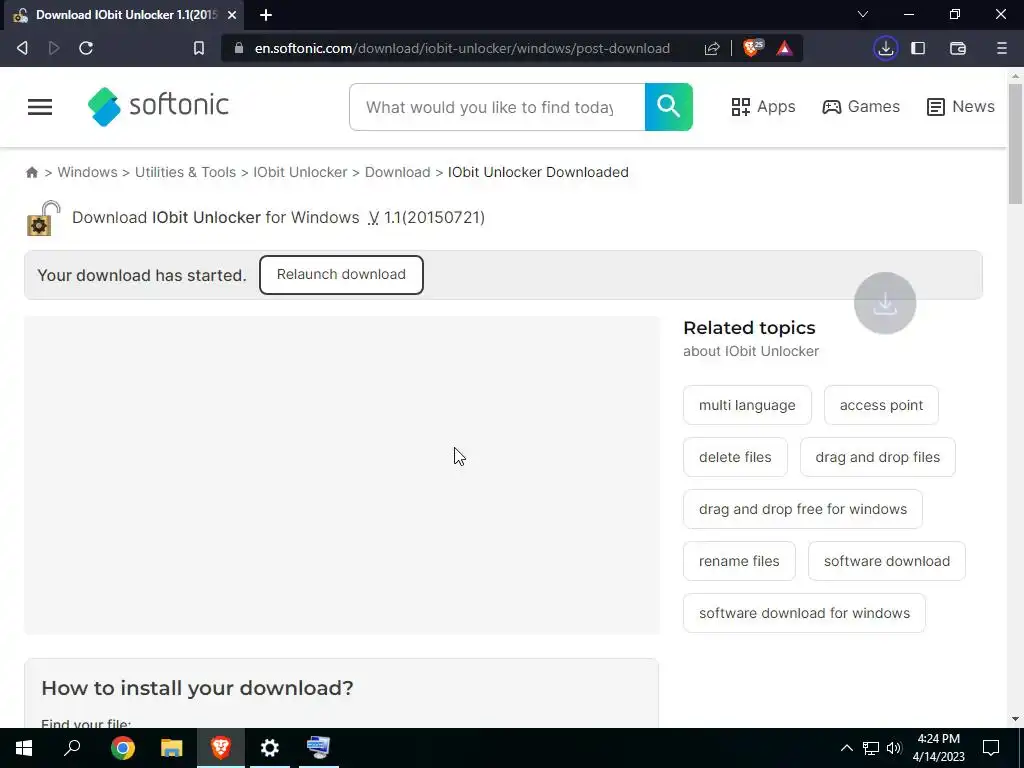The image size is (1024, 768).
Task: Click the floating round download button
Action: pos(885,303)
